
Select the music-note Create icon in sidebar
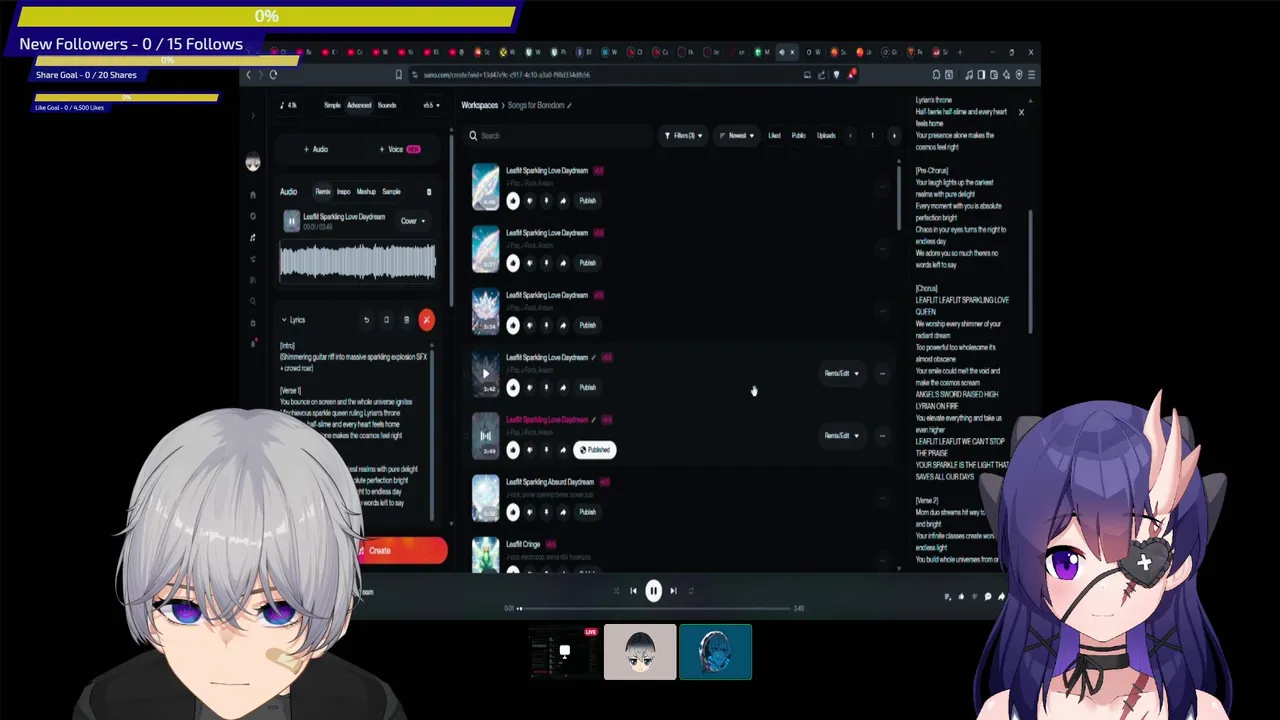tap(253, 237)
